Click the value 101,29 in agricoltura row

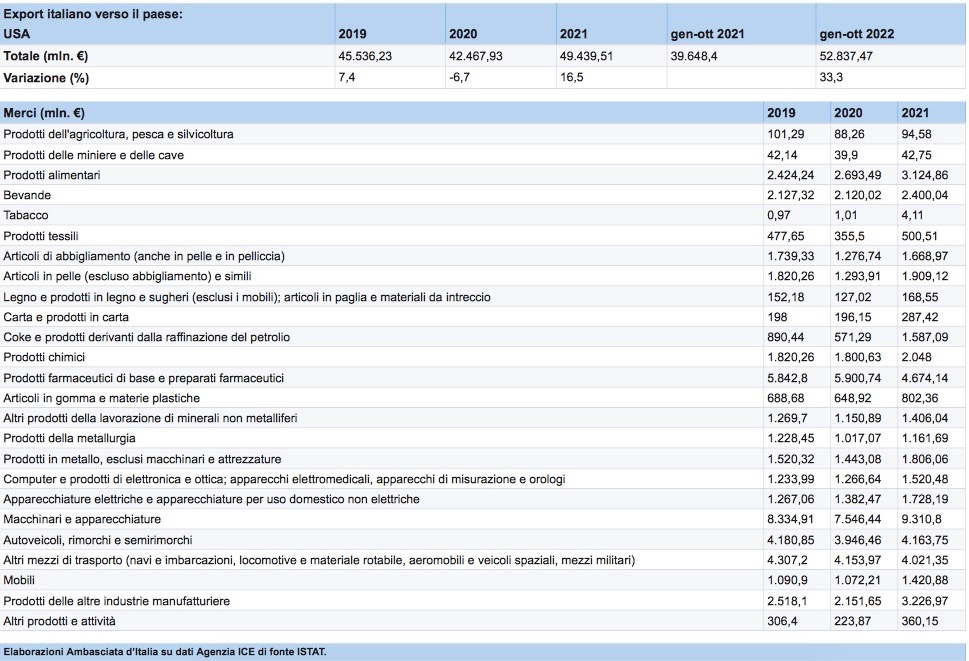point(785,134)
